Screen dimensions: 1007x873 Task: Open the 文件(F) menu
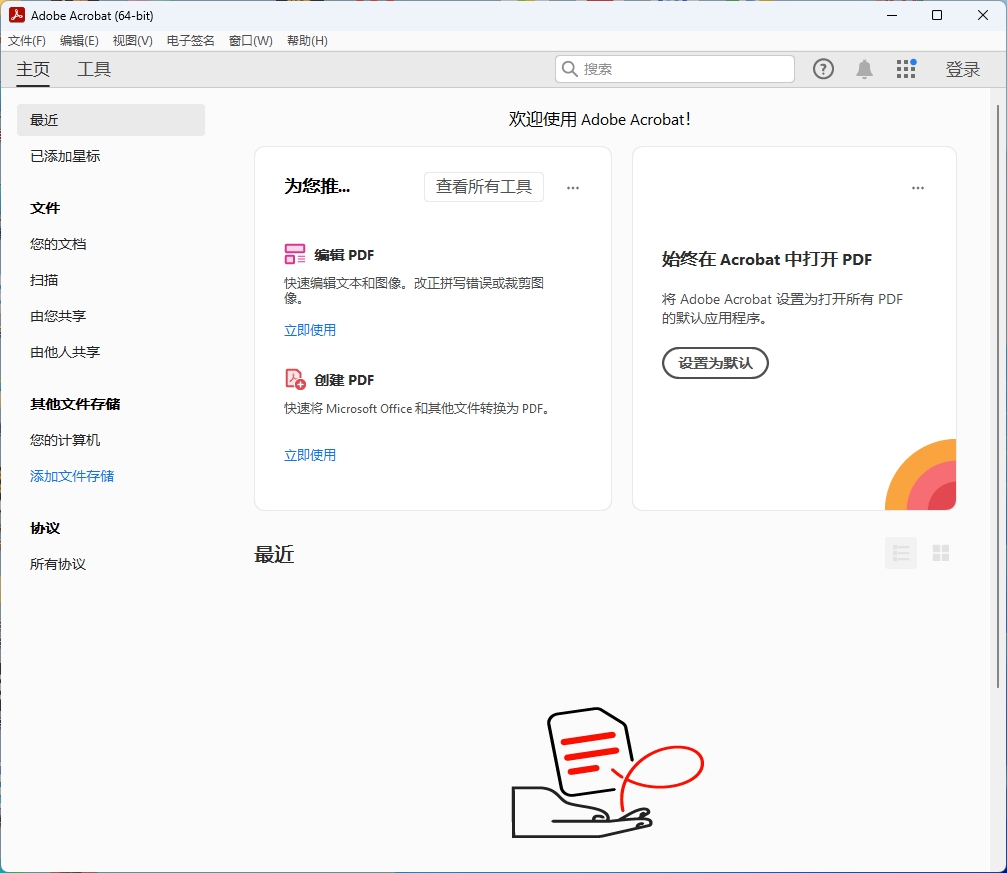(x=27, y=41)
